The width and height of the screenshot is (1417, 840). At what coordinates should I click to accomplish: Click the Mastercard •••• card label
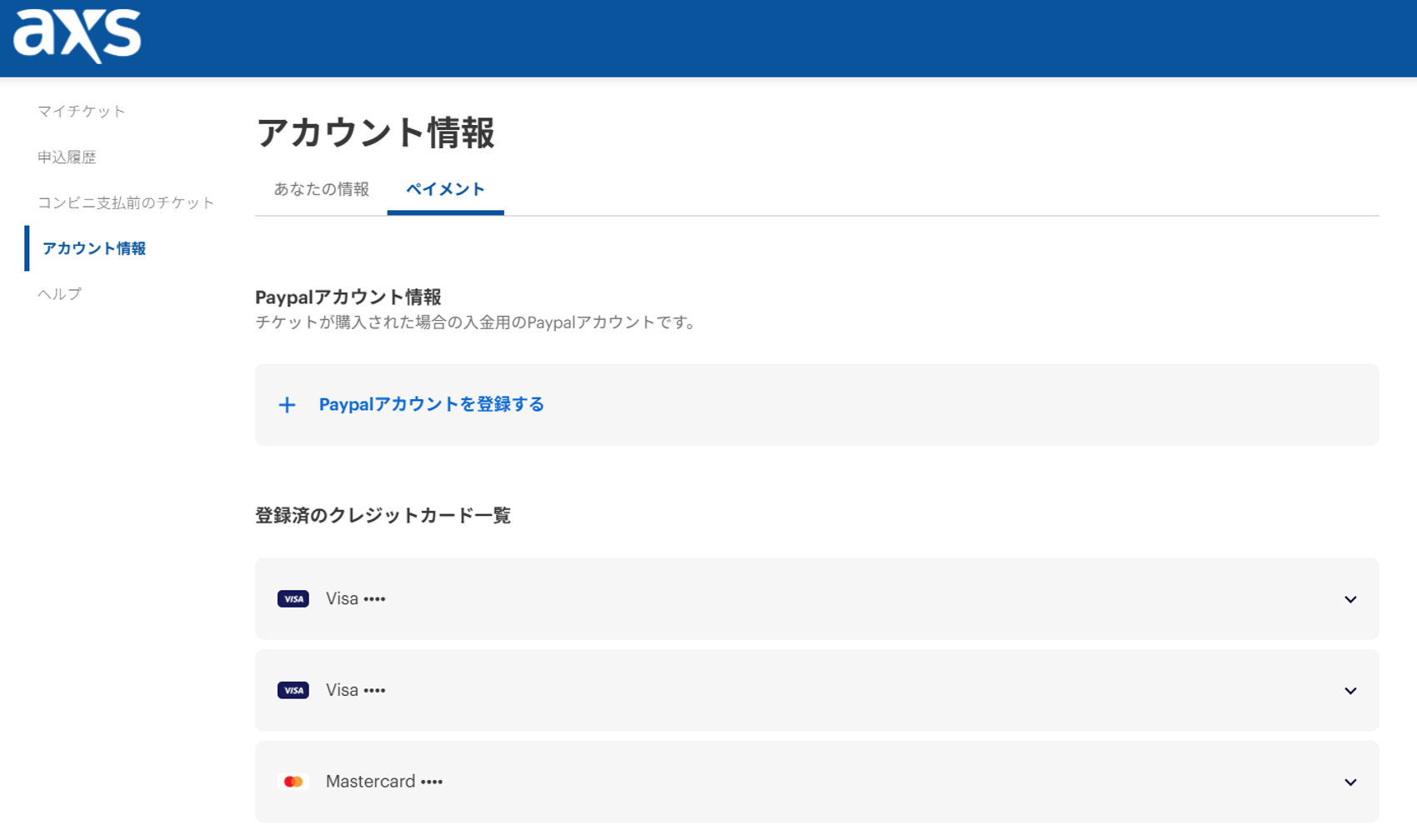pyautogui.click(x=383, y=781)
